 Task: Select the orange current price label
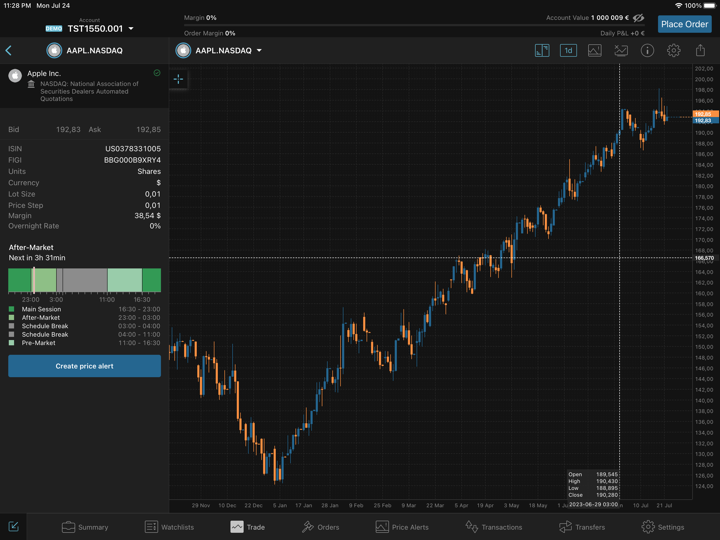point(703,114)
